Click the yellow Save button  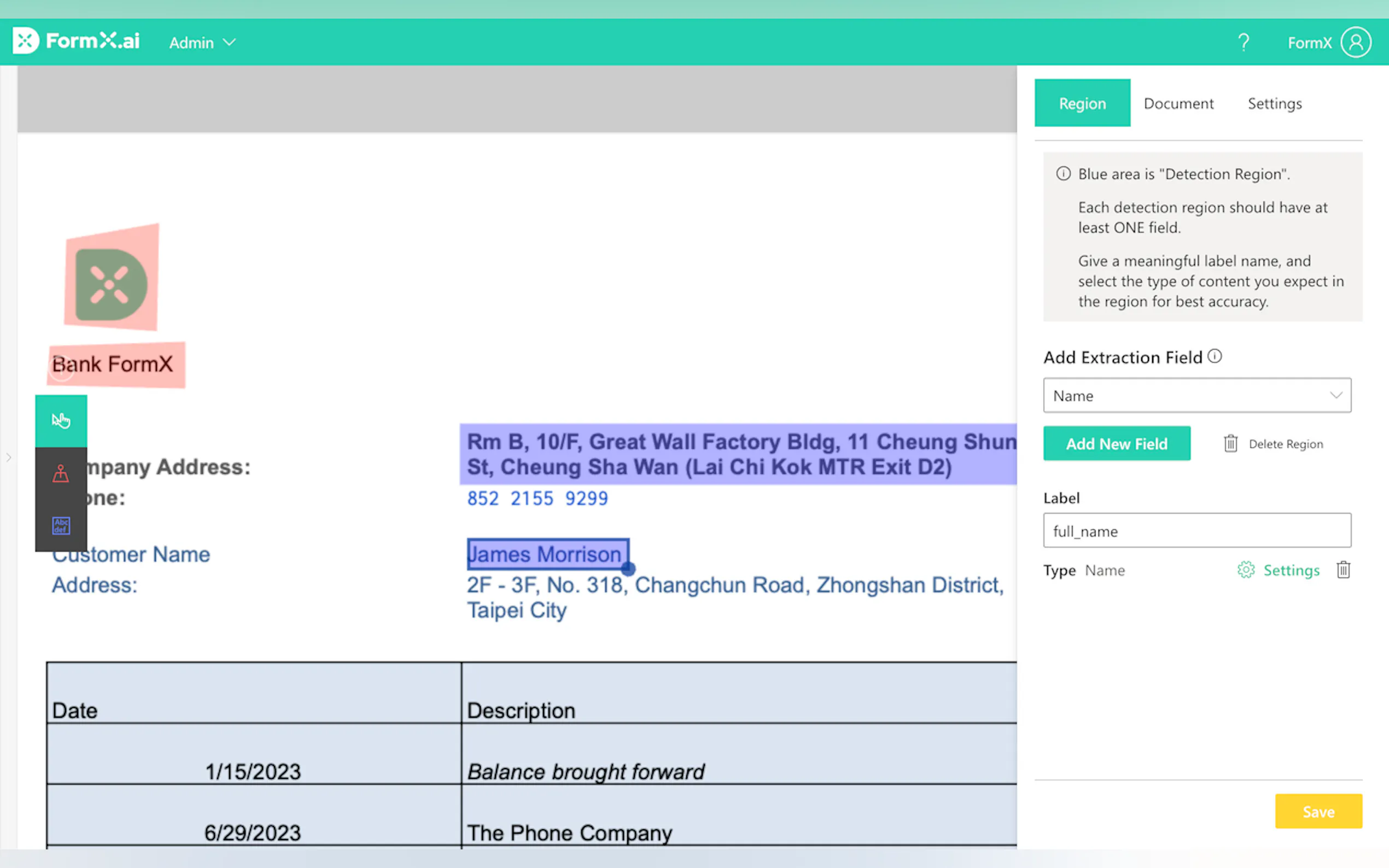(1318, 811)
